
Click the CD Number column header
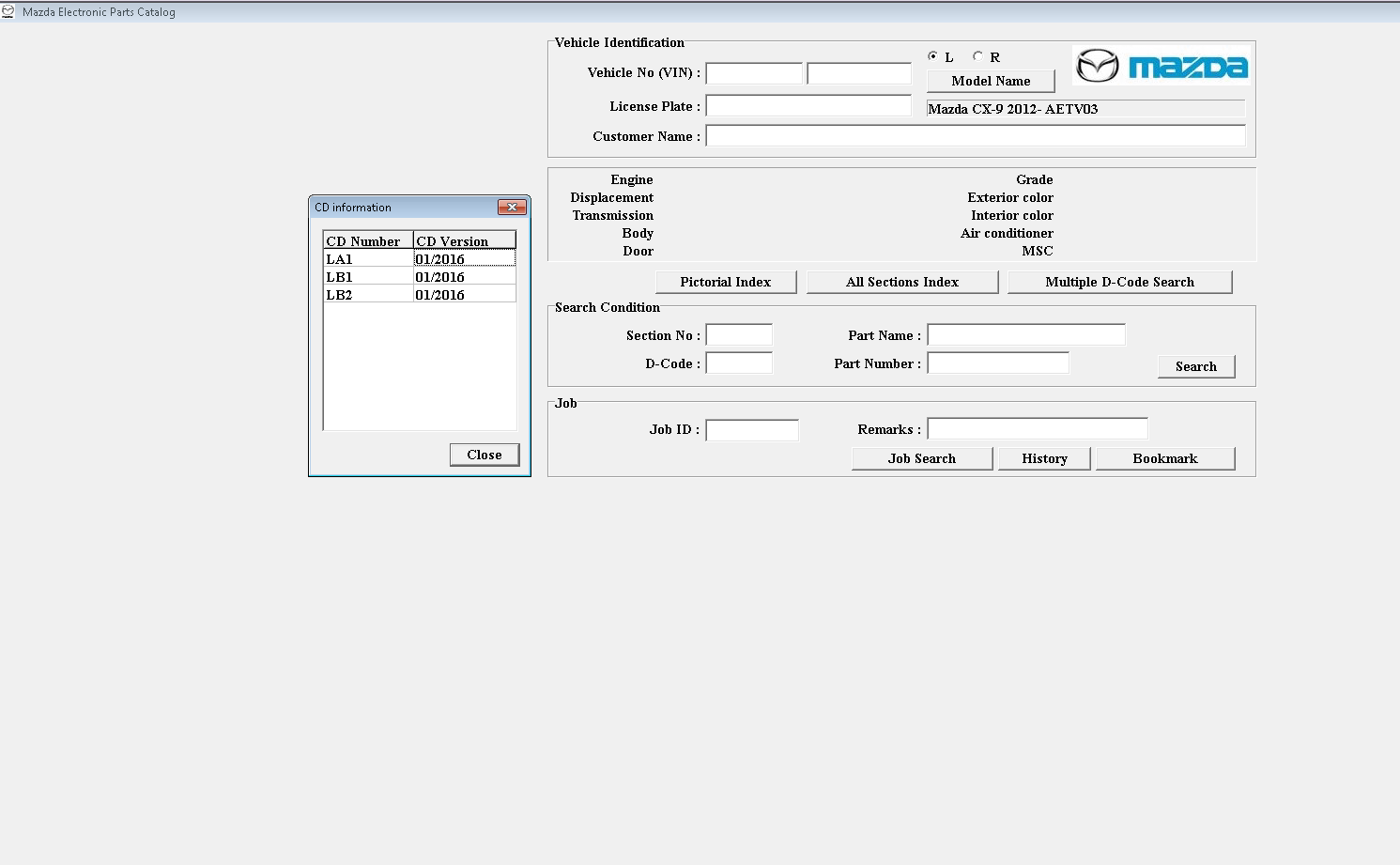[368, 240]
